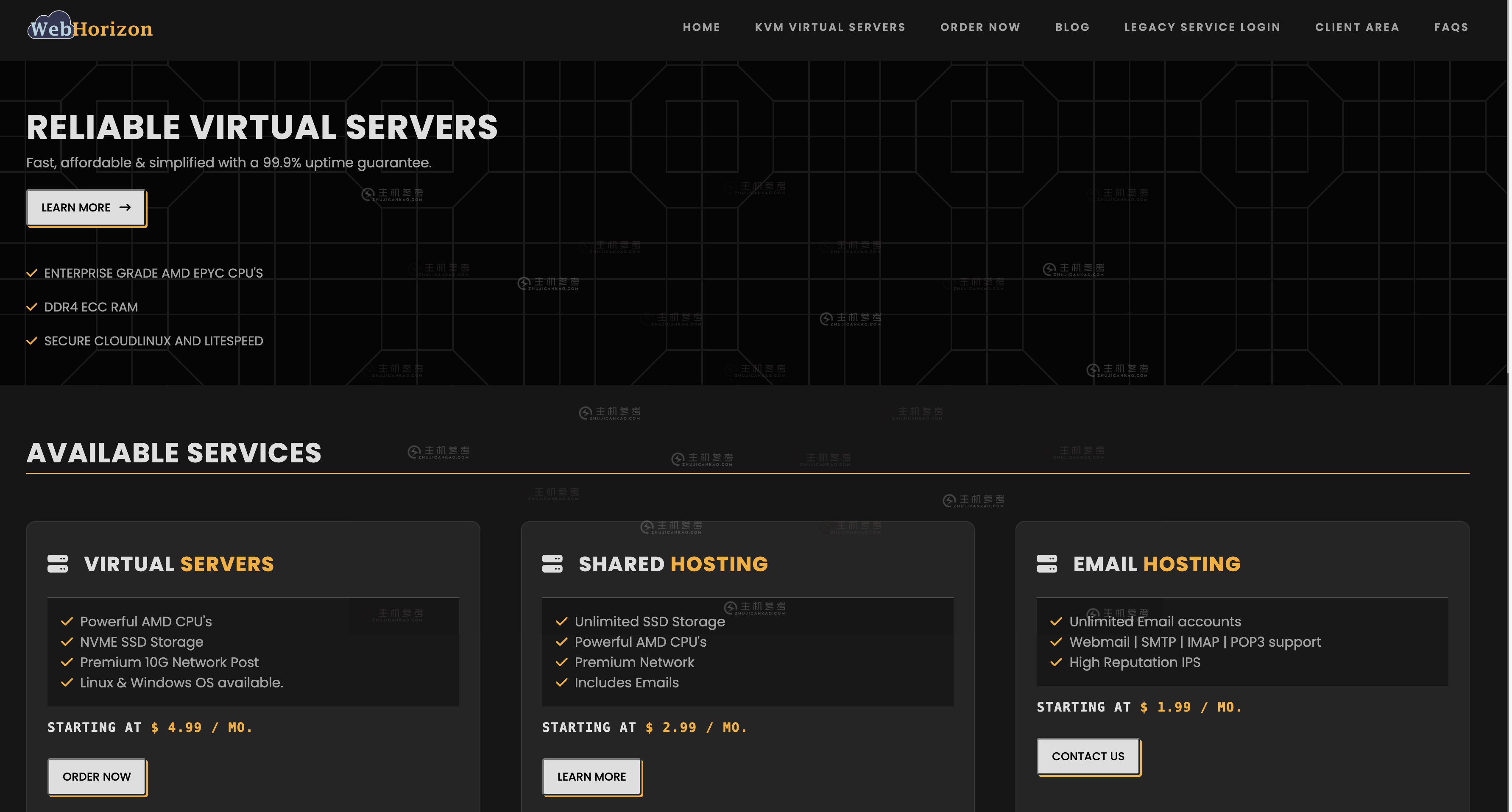Click the Shared Hosting server icon

[x=552, y=564]
